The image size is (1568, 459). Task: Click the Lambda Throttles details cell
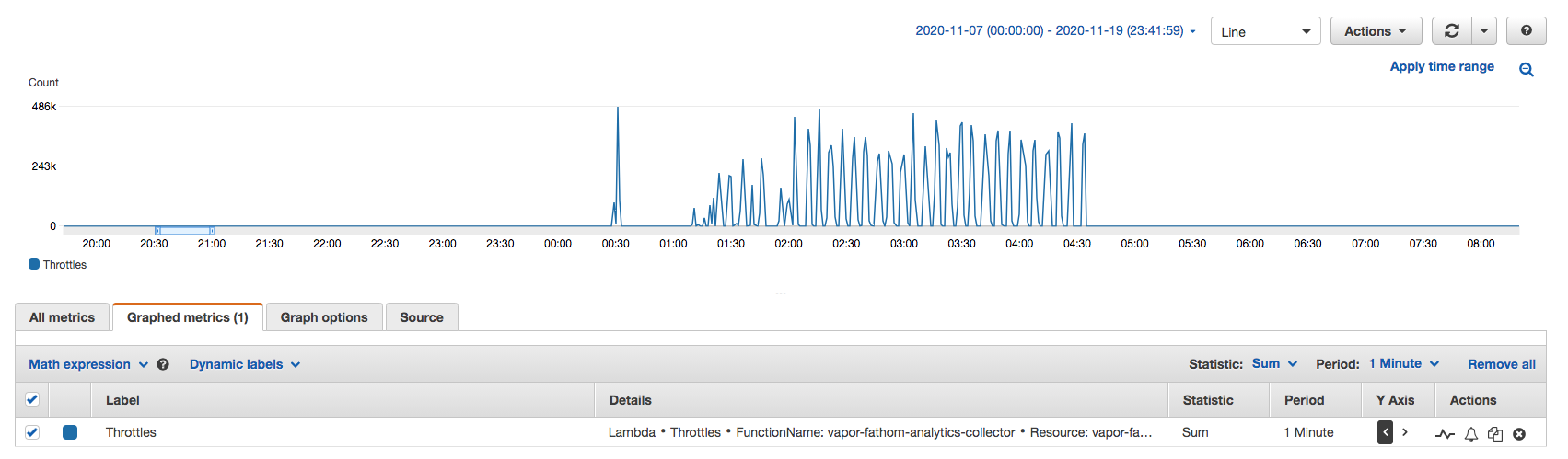[880, 432]
